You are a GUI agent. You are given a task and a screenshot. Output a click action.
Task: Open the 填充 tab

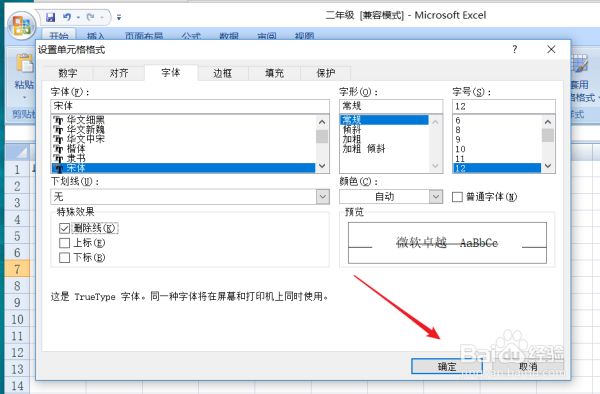pyautogui.click(x=275, y=73)
